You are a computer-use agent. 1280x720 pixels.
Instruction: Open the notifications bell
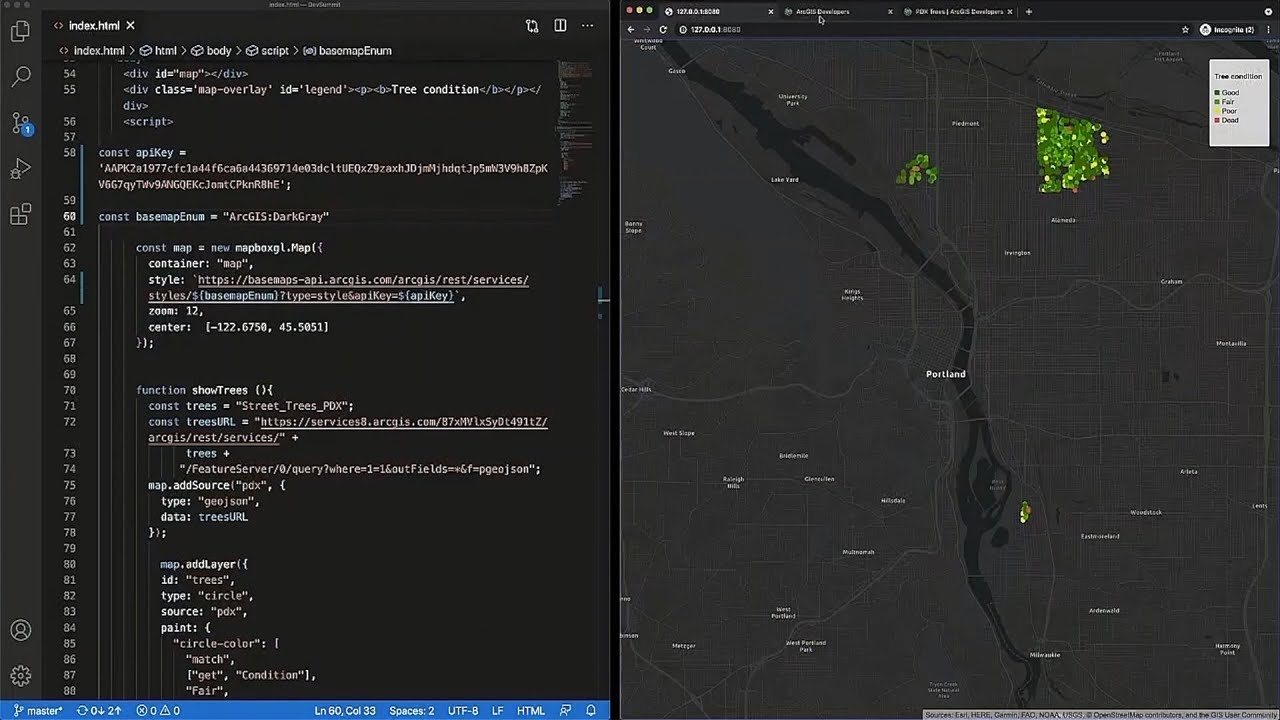coord(590,711)
